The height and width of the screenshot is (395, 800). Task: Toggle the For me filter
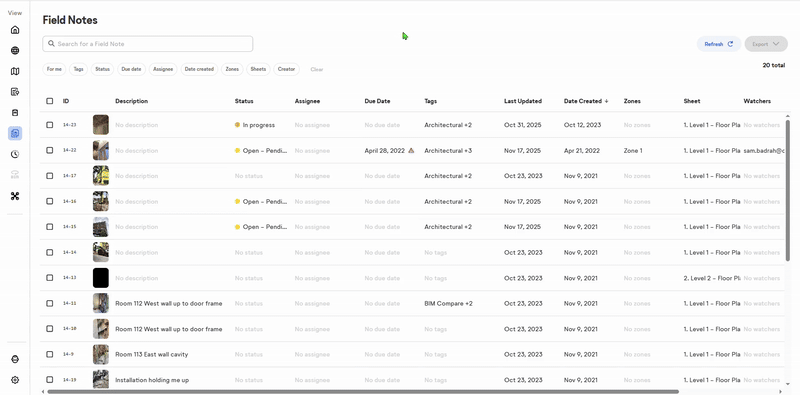54,69
